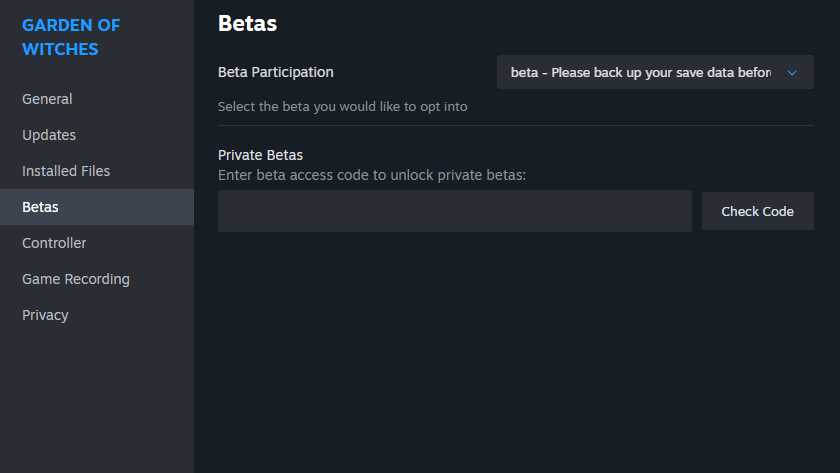
Task: Click the "Select the beta" hint text
Action: 342,106
